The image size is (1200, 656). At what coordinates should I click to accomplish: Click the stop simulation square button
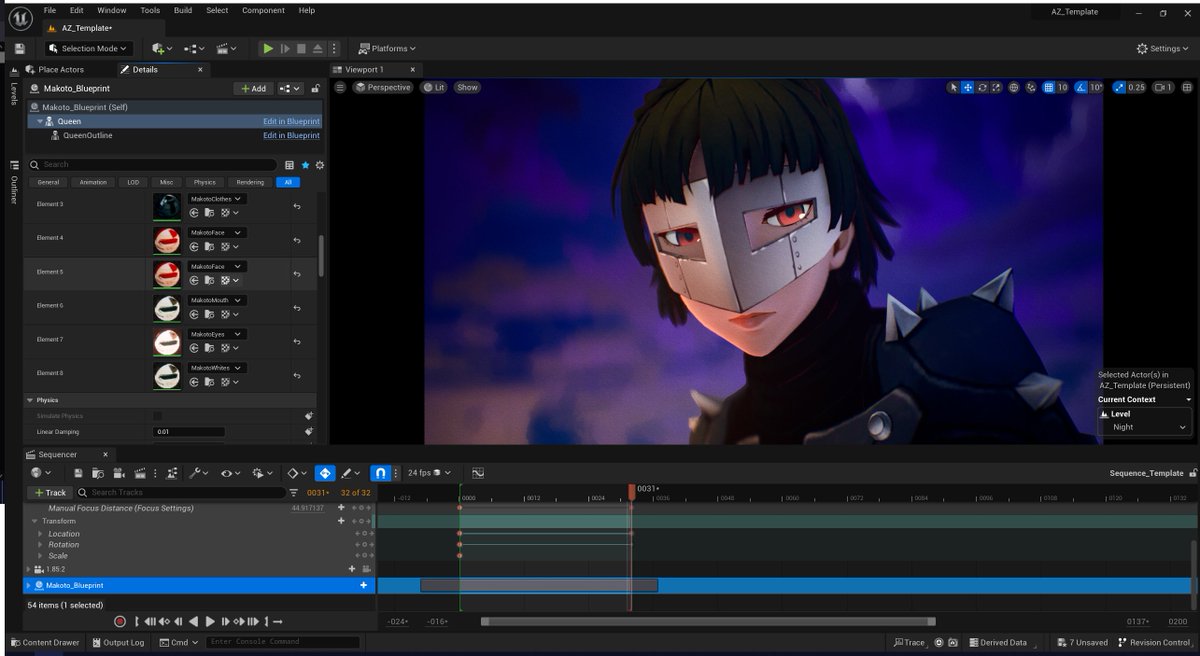[x=301, y=48]
